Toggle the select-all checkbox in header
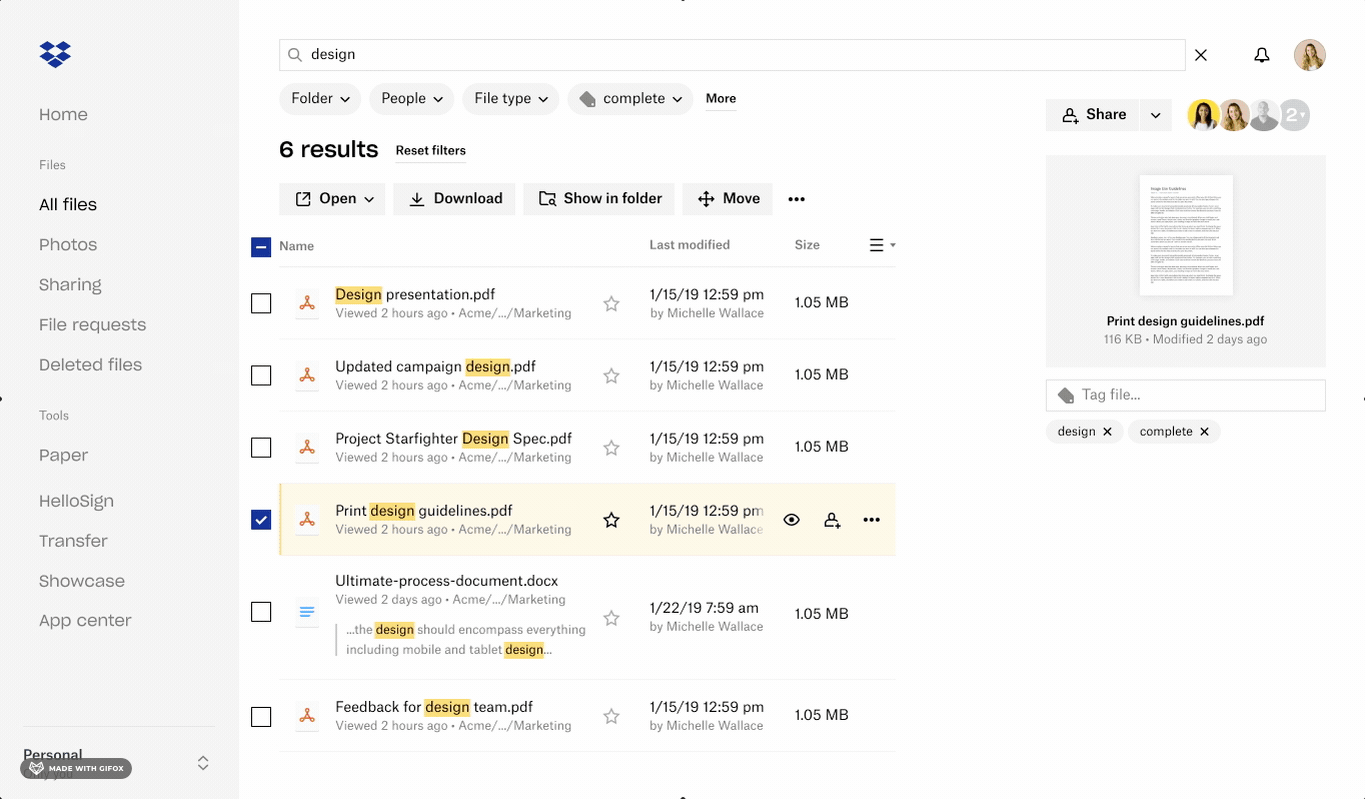This screenshot has height=799, width=1365. coord(261,247)
